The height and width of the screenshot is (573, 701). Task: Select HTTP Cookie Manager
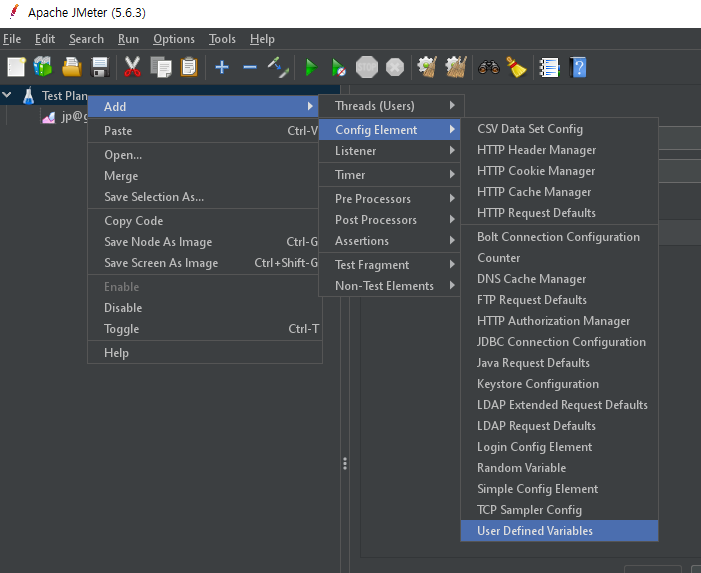click(x=559, y=171)
